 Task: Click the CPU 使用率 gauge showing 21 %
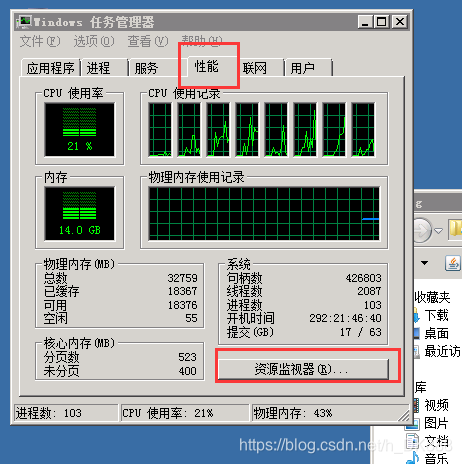coord(79,129)
